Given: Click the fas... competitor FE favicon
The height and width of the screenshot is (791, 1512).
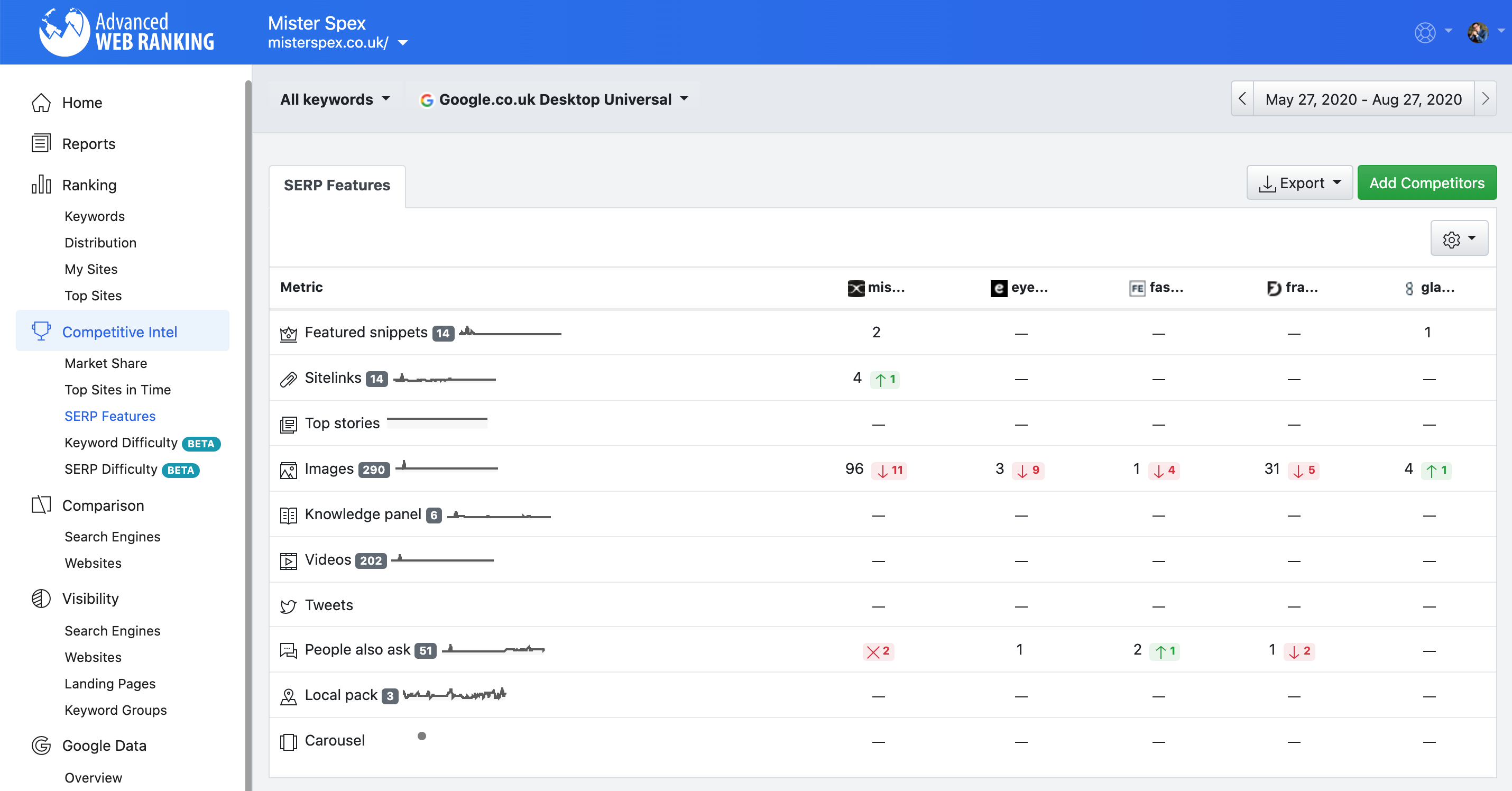Looking at the screenshot, I should pos(1137,288).
